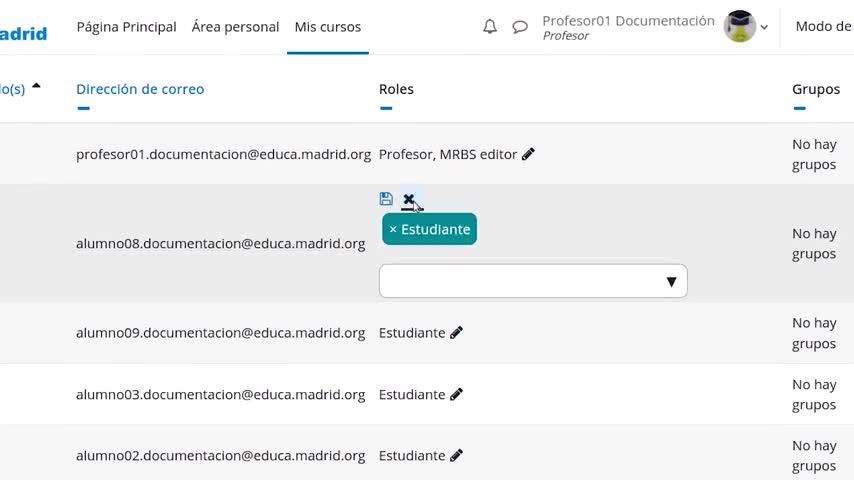This screenshot has height=480, width=854.
Task: Open the messaging speech bubble
Action: click(520, 27)
